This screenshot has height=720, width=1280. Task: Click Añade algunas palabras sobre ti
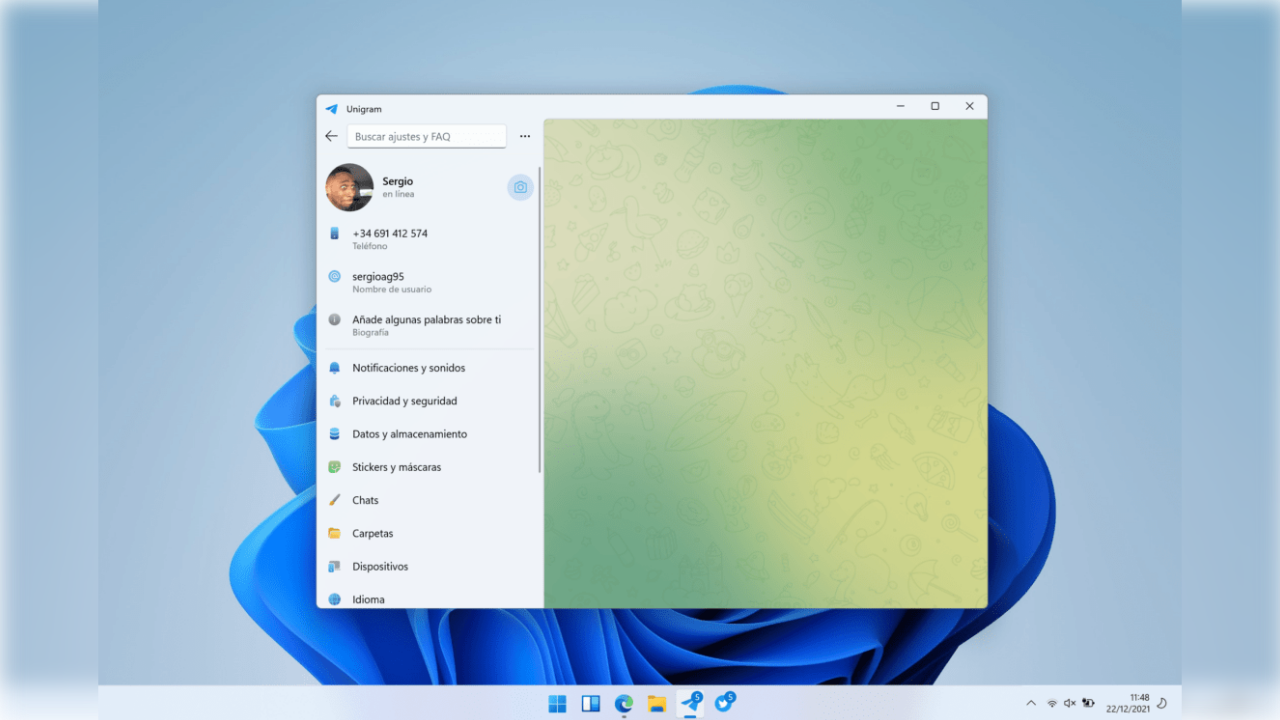(427, 320)
